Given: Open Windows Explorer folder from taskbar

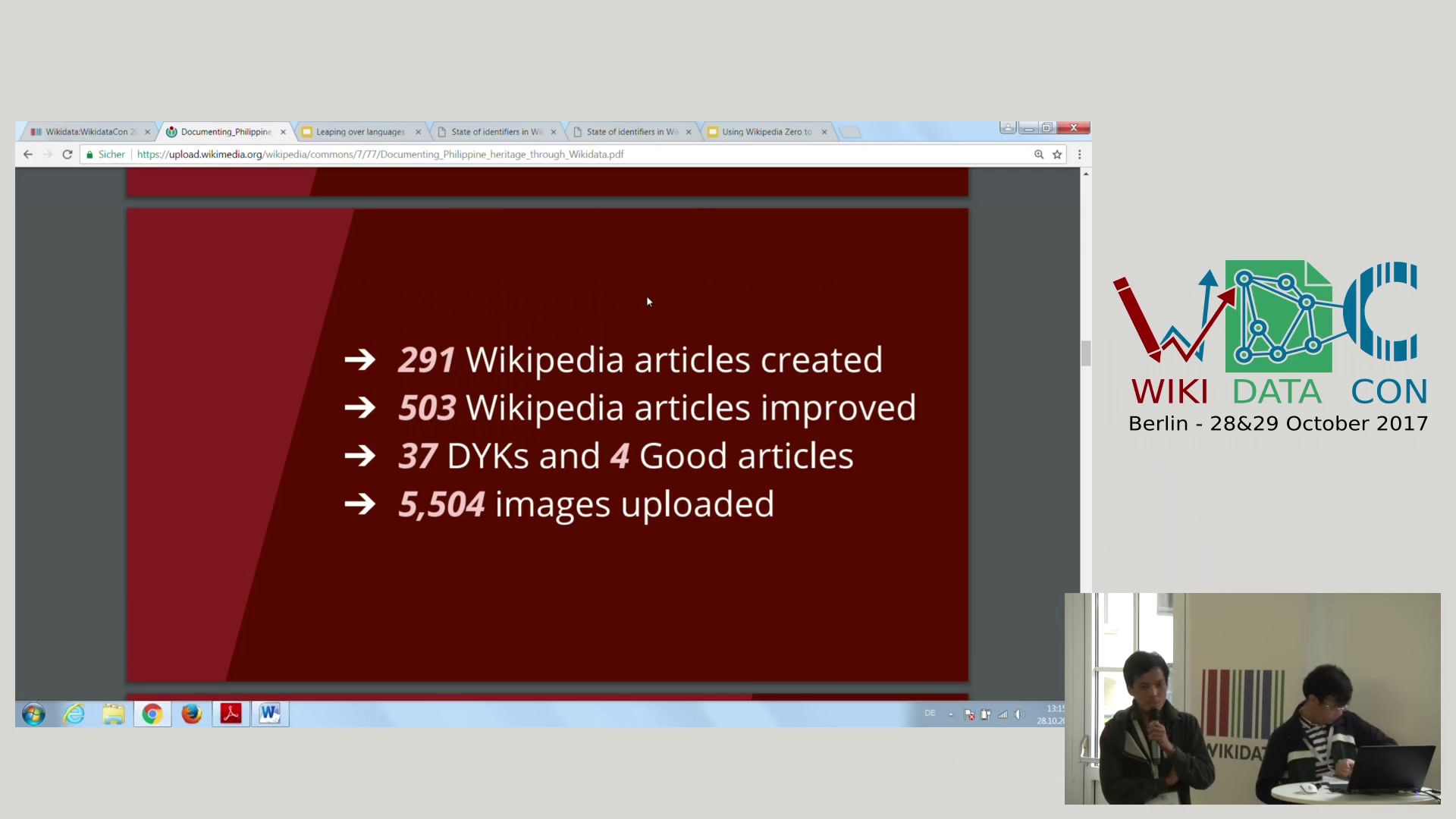Looking at the screenshot, I should click(114, 714).
